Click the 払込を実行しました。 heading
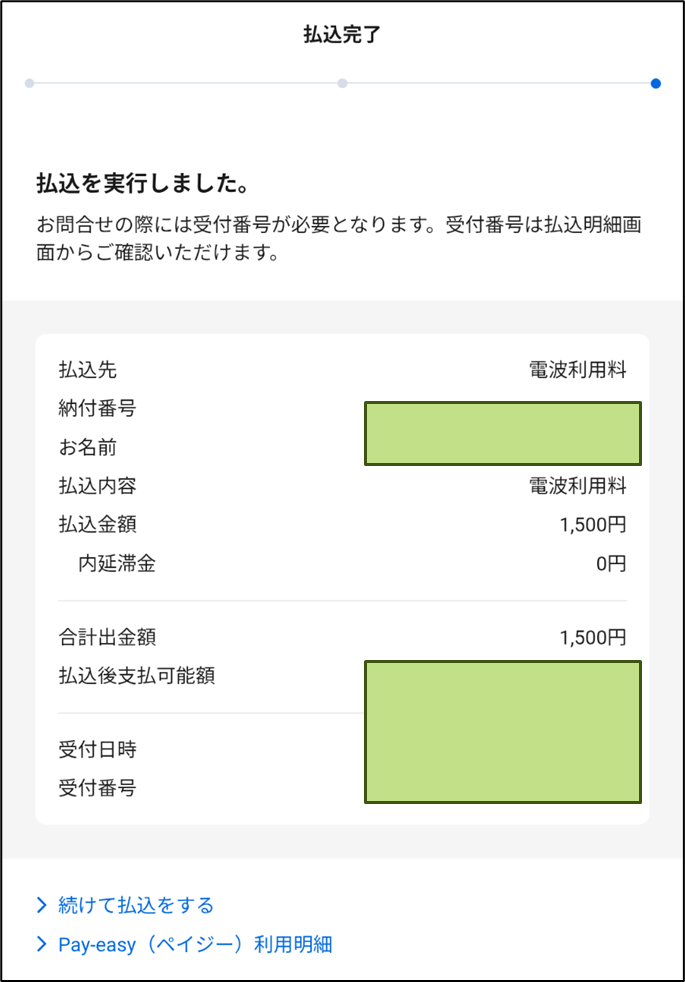 (x=141, y=185)
